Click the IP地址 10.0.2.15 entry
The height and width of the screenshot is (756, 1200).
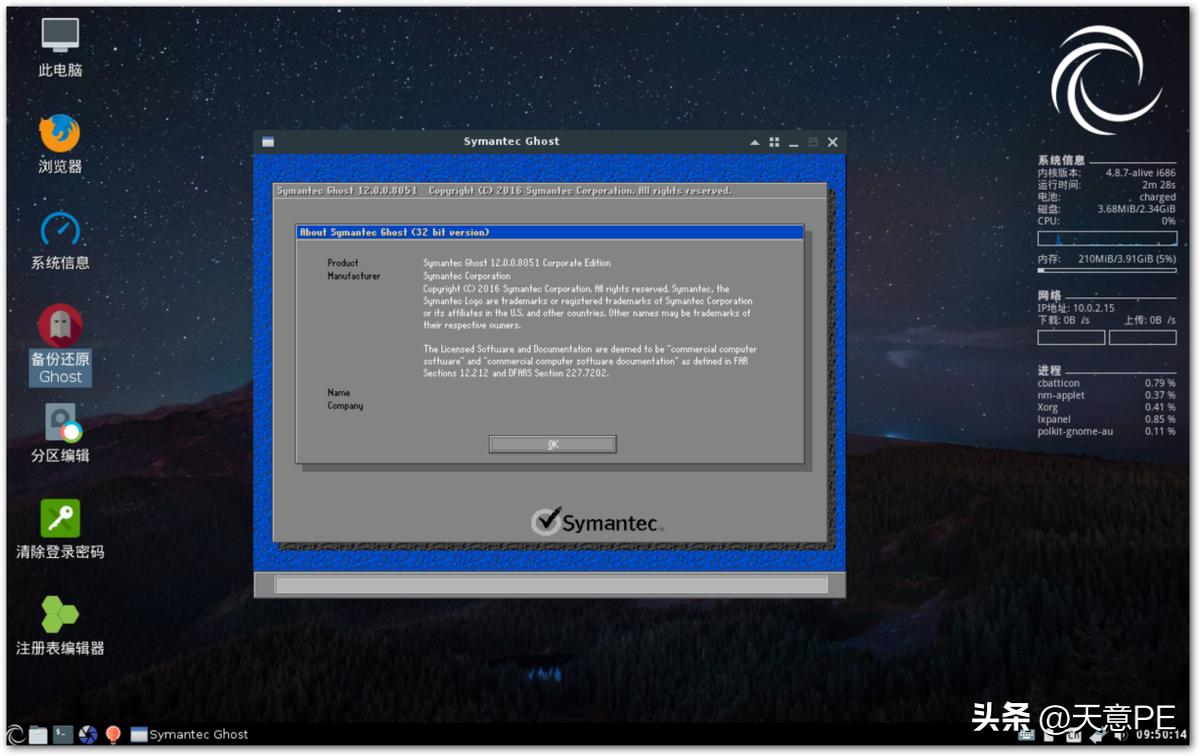(x=1077, y=308)
